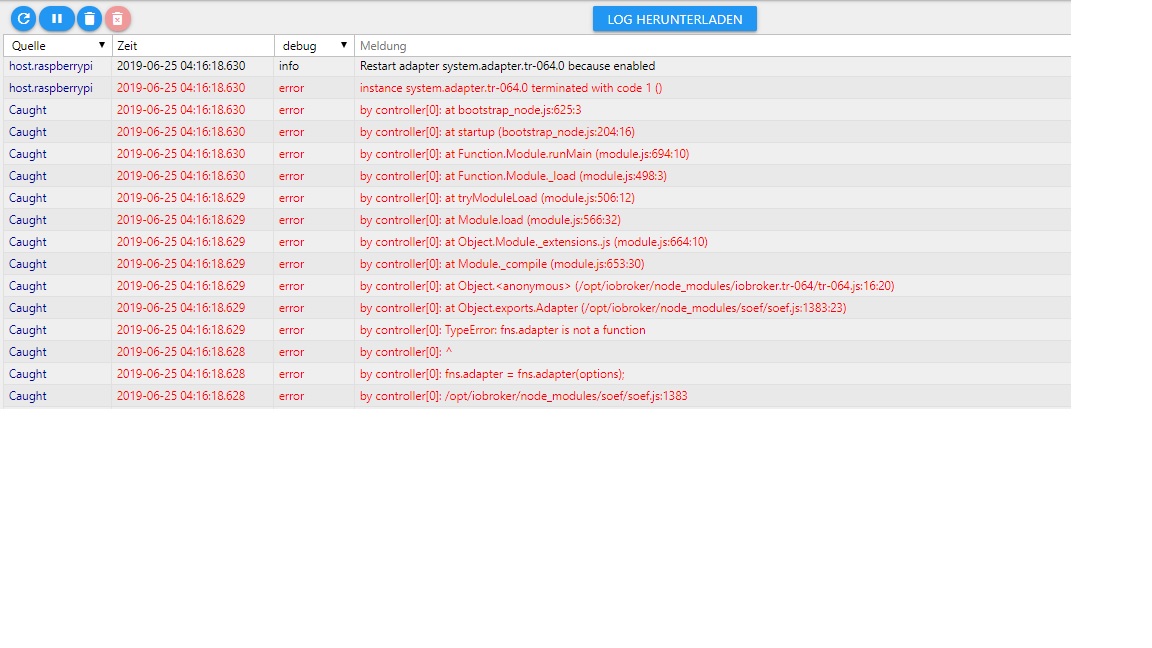This screenshot has width=1152, height=648.
Task: Select host.raspberrypi source in the terminated error row
Action: [x=51, y=88]
